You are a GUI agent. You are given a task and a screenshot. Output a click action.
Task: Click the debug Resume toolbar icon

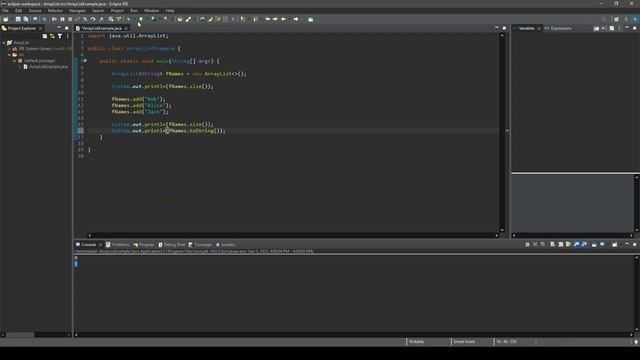point(54,19)
